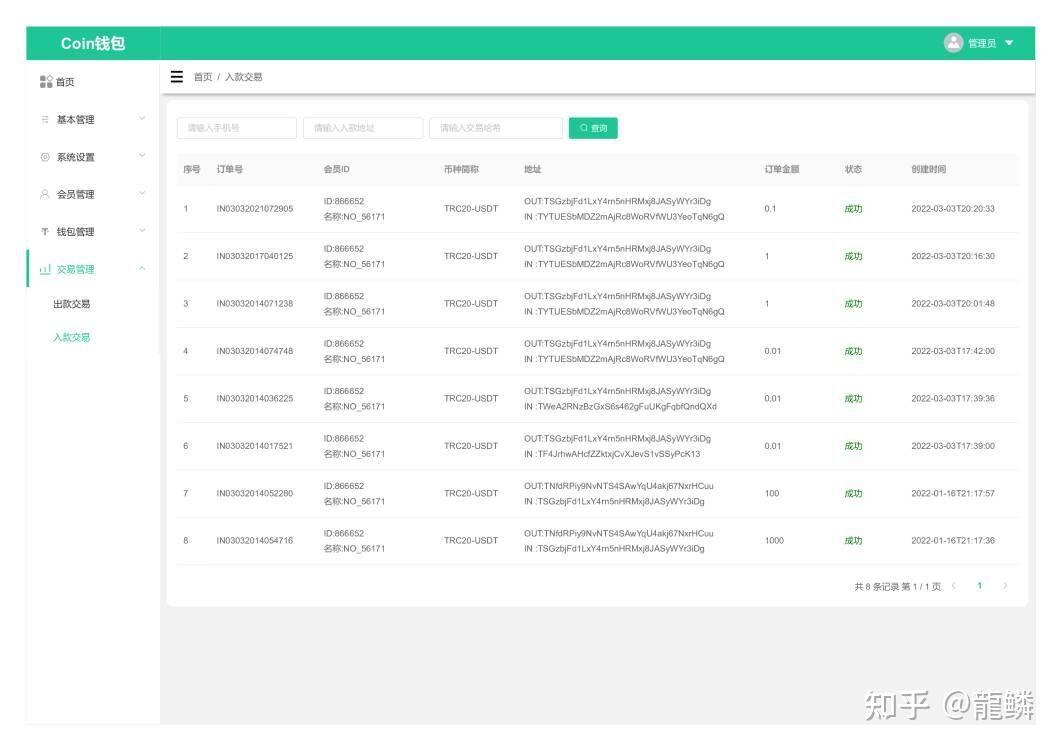The width and height of the screenshot is (1061, 750).
Task: Collapse the 交易管理 menu section
Action: 140,268
